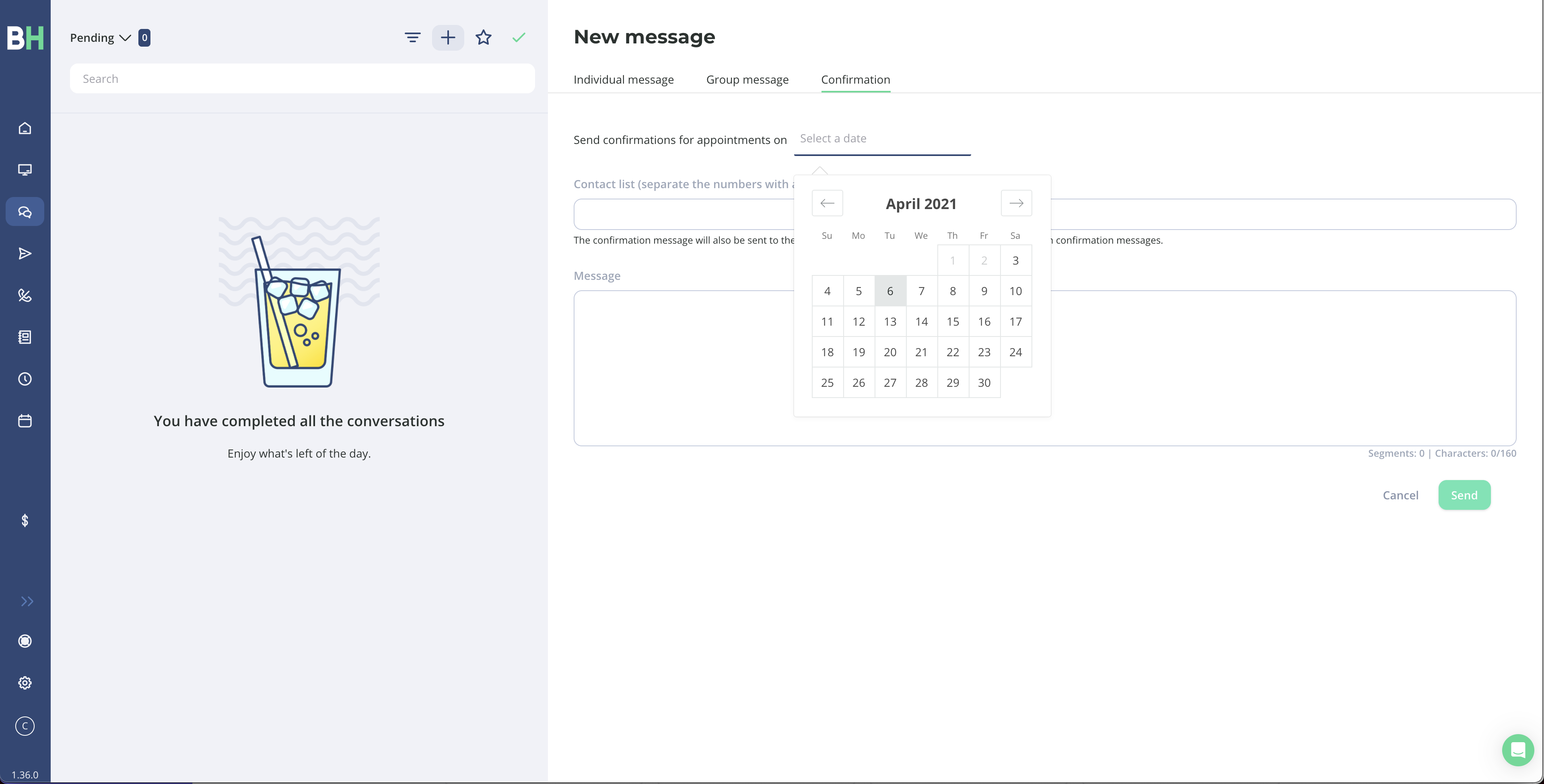Click the conversation Search field
Screen dimensions: 1544x784
pyautogui.click(x=302, y=78)
